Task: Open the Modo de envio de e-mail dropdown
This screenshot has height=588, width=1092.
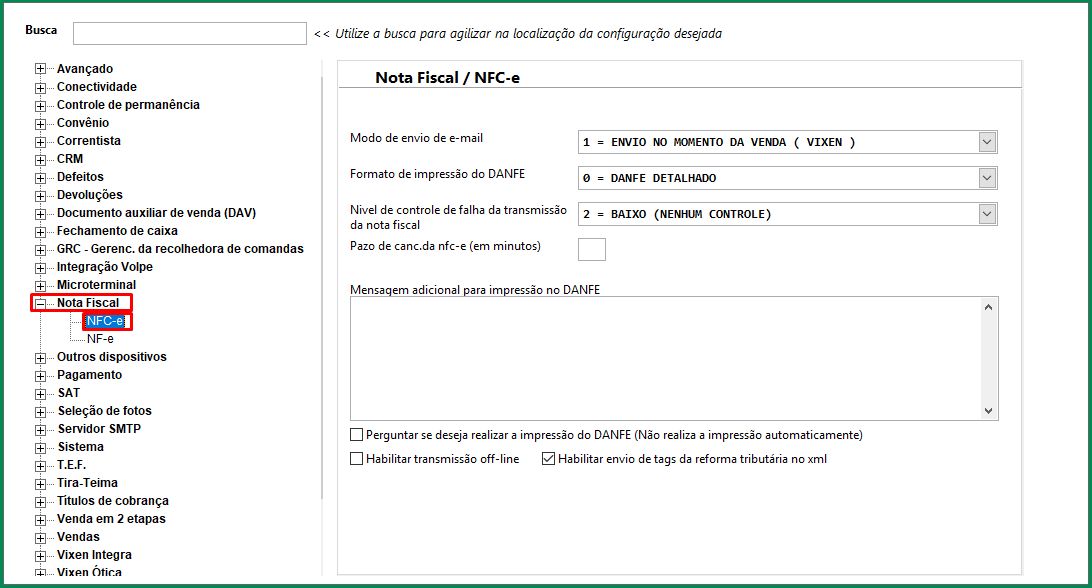Action: [x=987, y=142]
